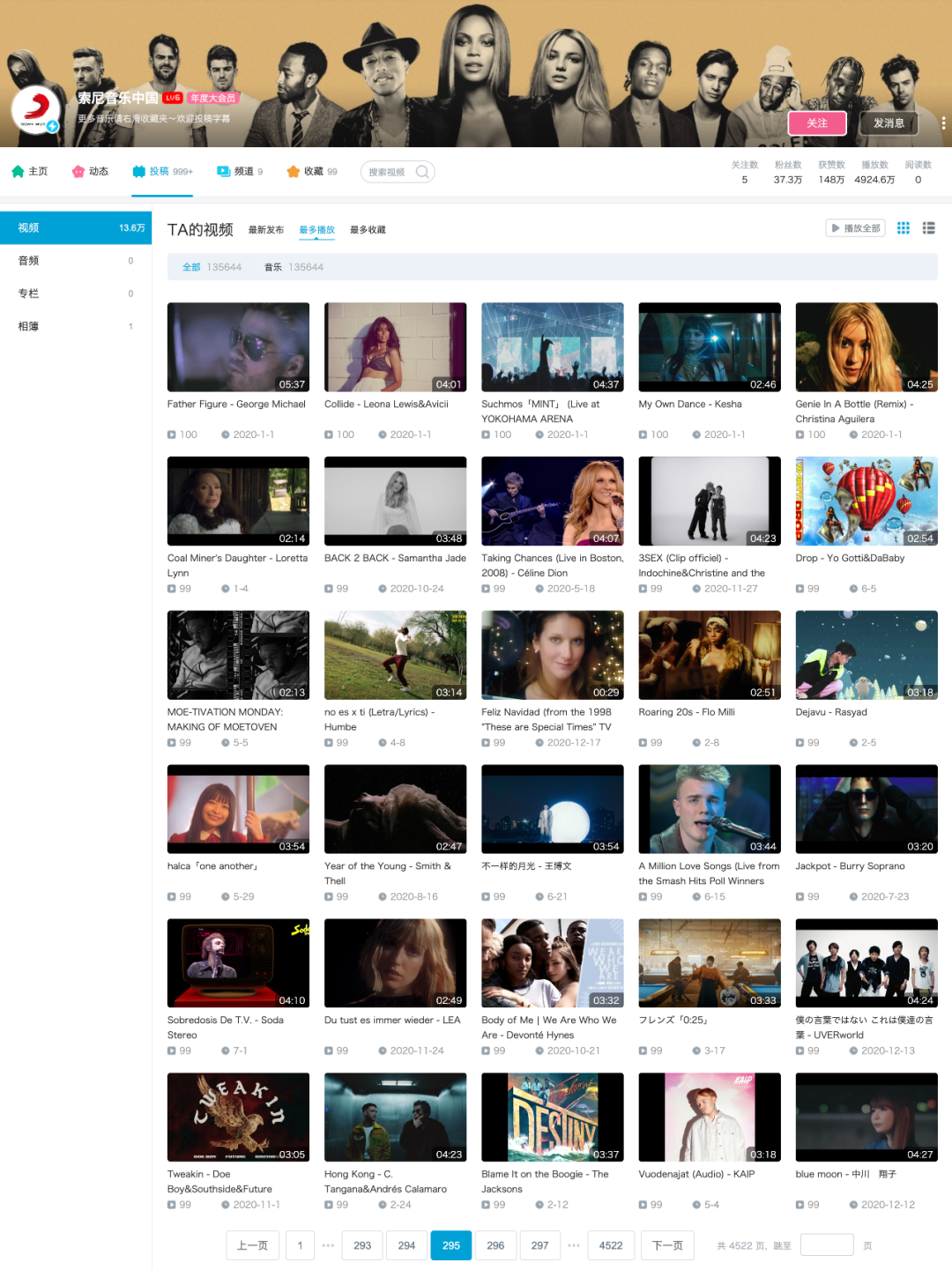This screenshot has height=1270, width=952.
Task: Open the 主页 home tab
Action: (30, 172)
